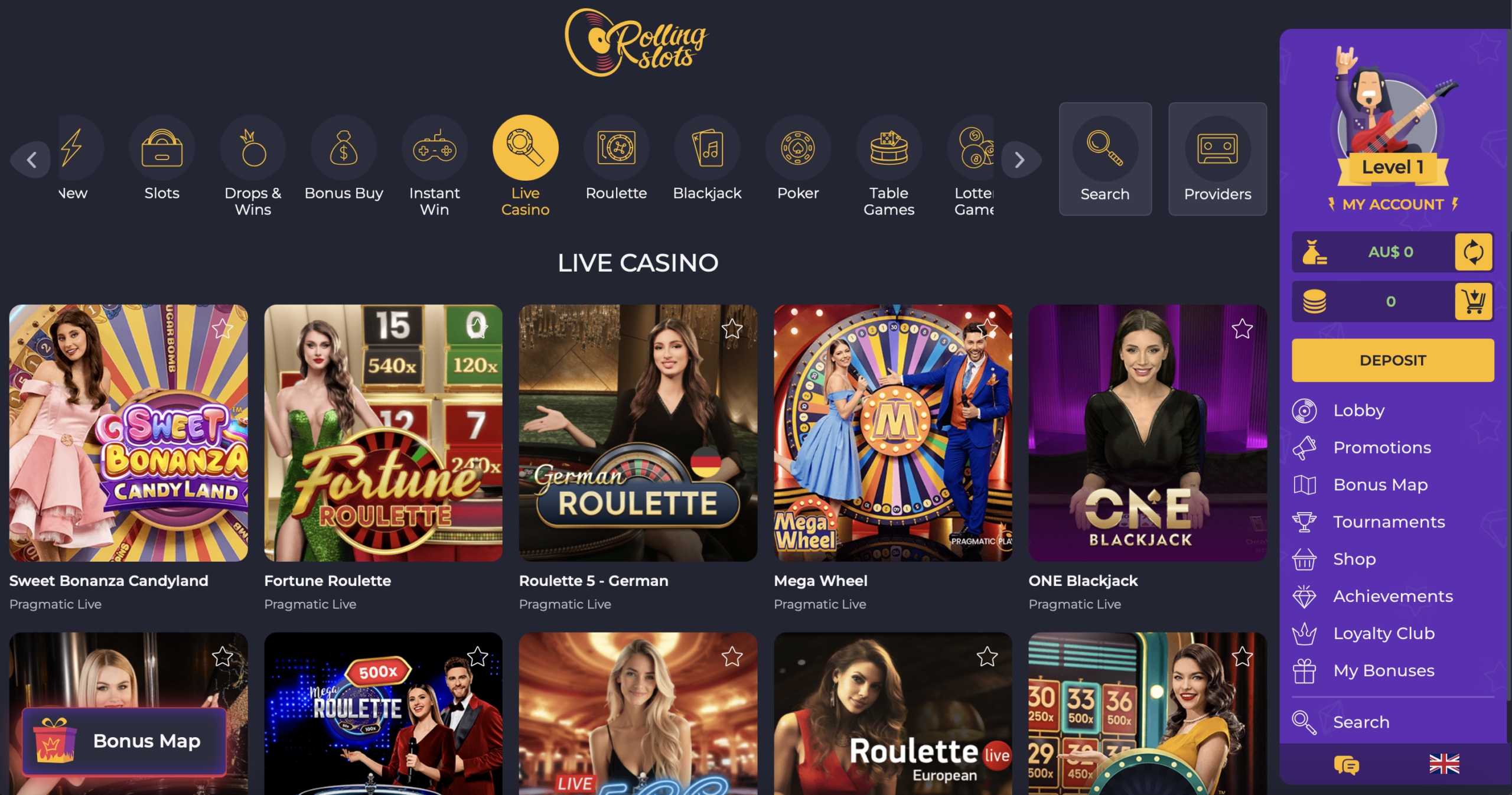
Task: Open the Blackjack category icon
Action: pyautogui.click(x=707, y=148)
